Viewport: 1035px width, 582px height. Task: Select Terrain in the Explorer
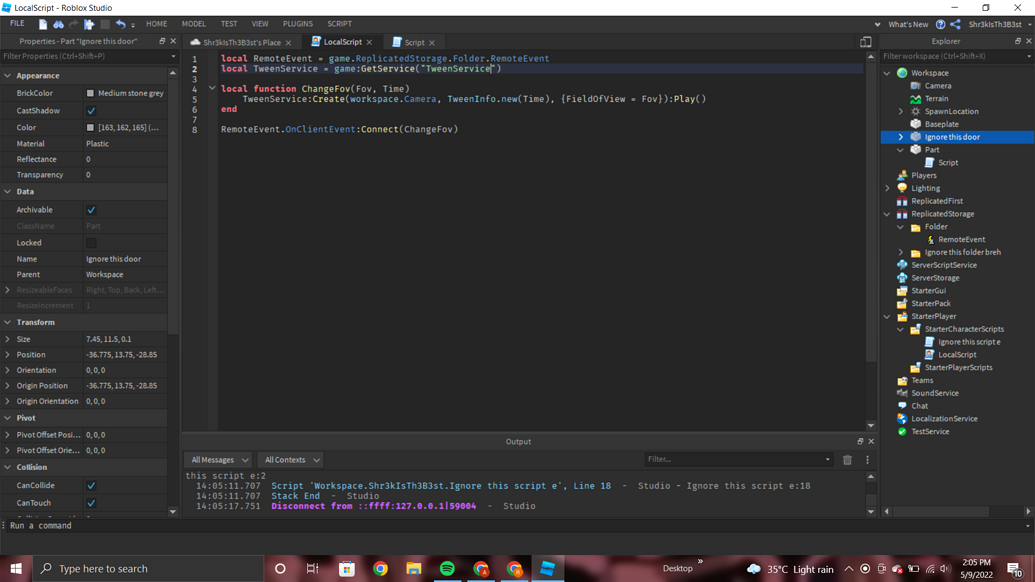[x=936, y=98]
